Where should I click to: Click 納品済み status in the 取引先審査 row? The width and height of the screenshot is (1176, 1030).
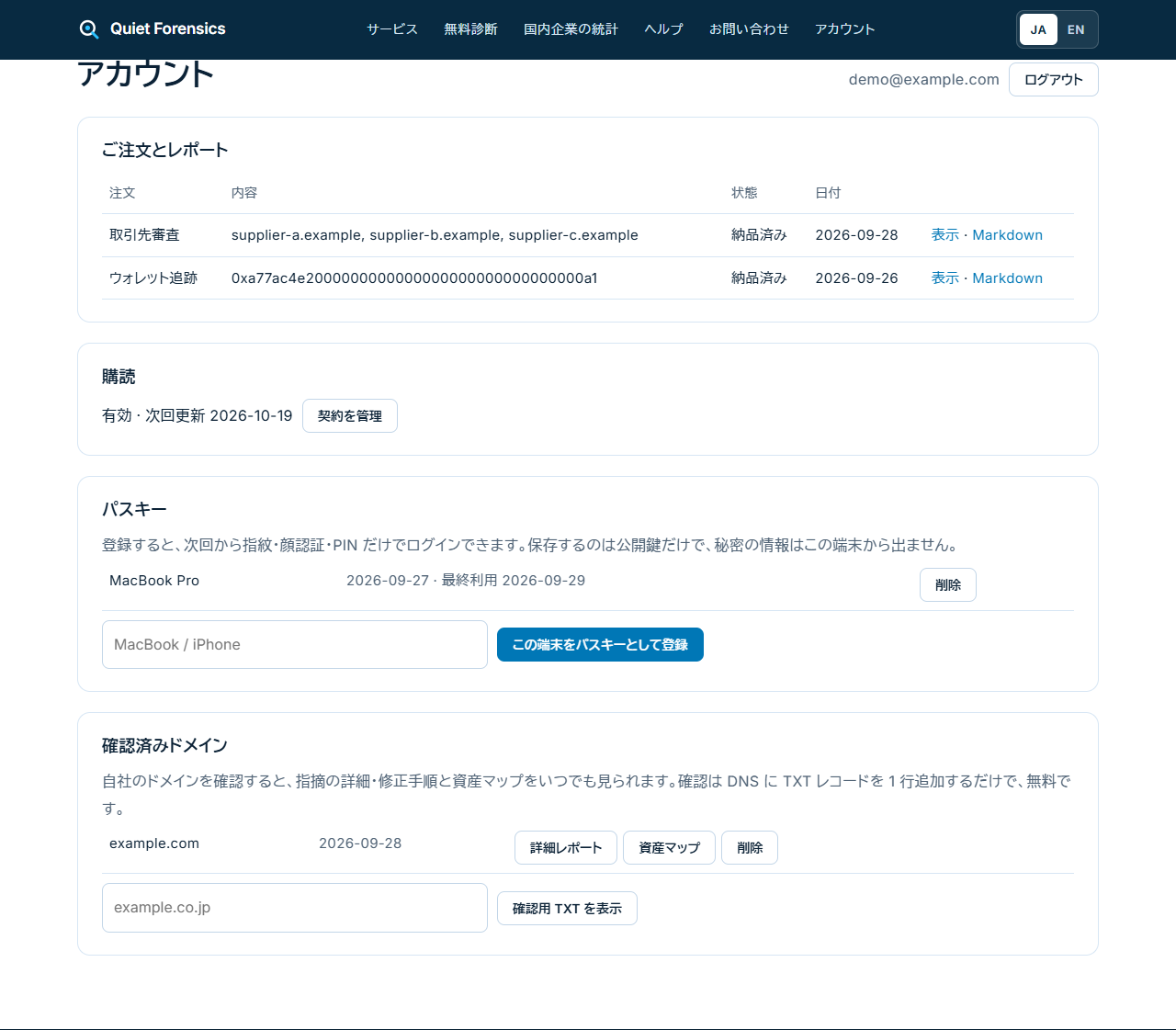pyautogui.click(x=759, y=235)
